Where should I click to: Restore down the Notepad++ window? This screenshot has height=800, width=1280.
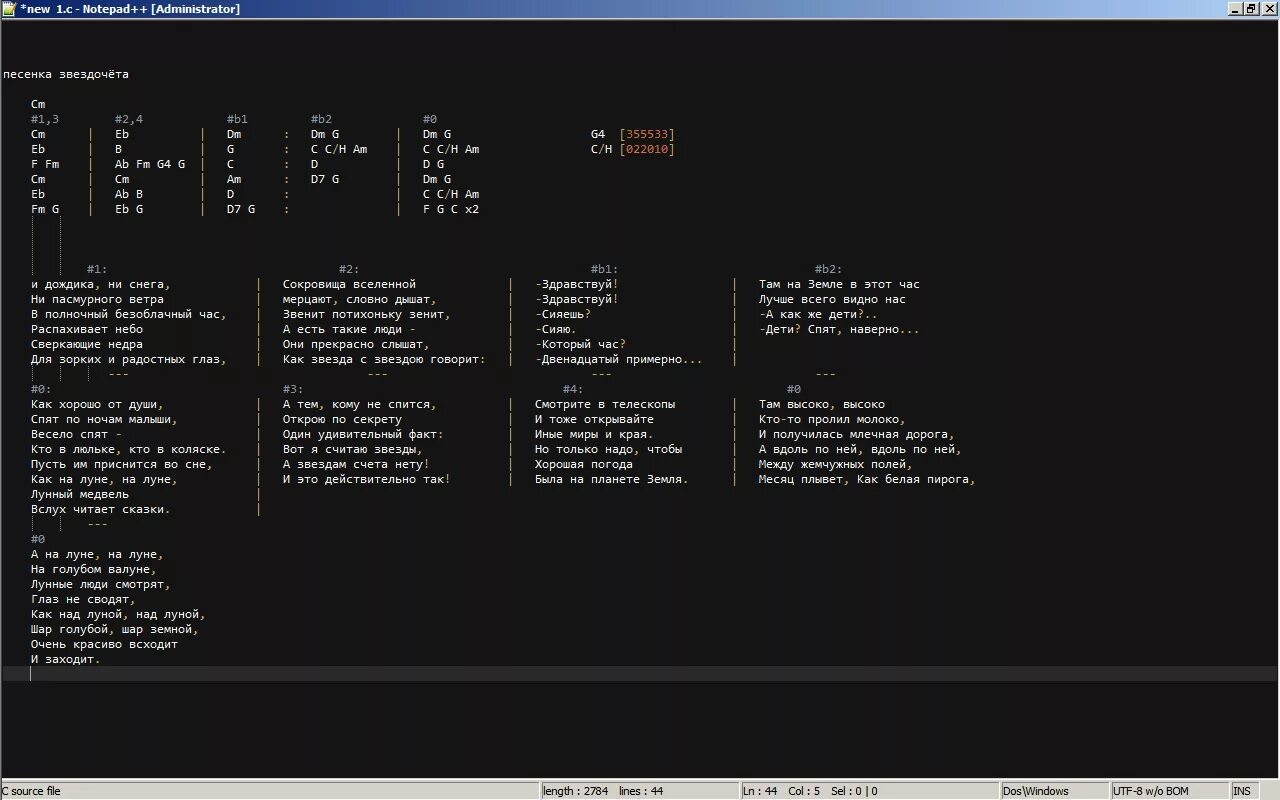[x=1251, y=9]
